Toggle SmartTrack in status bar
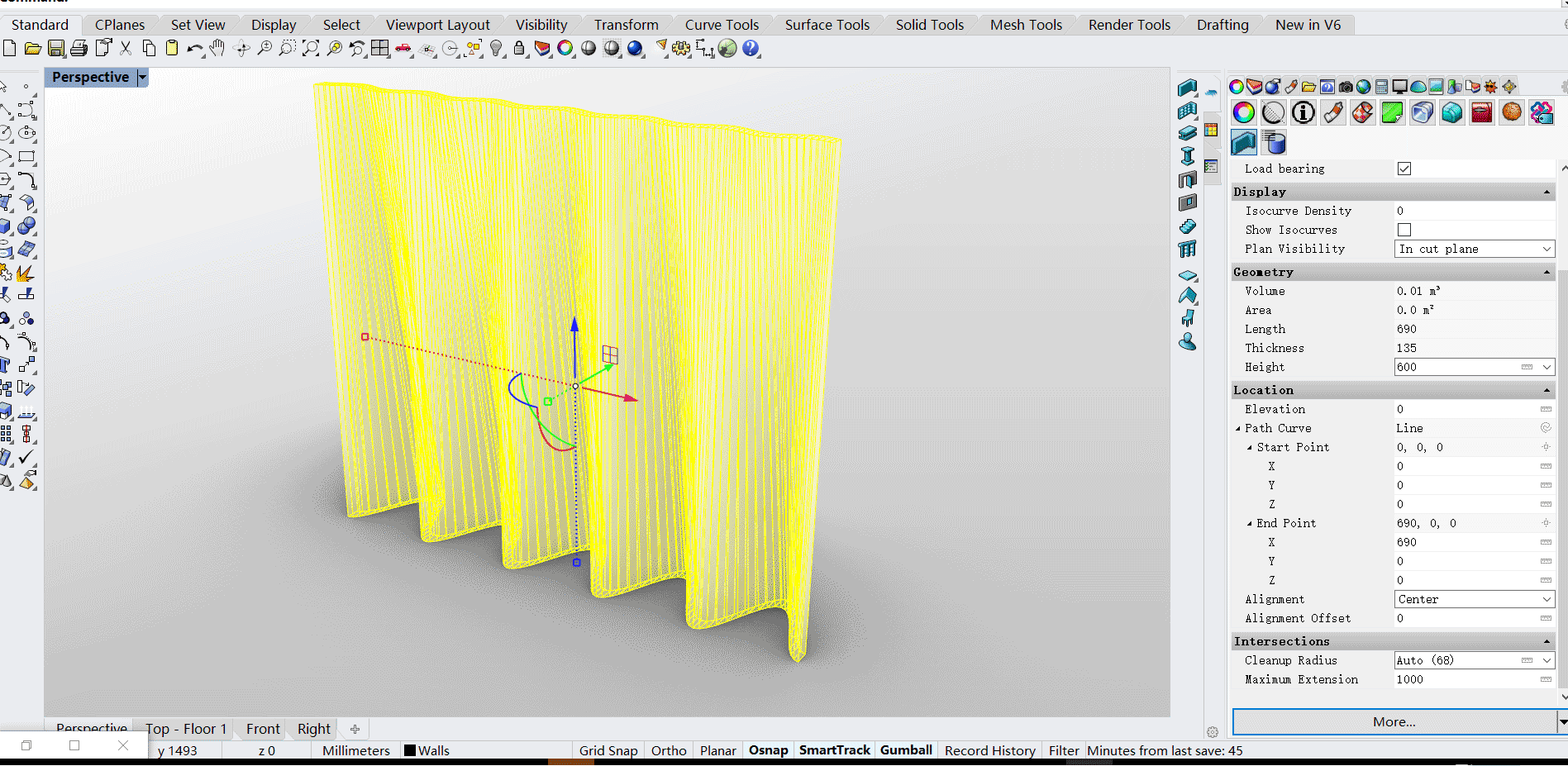 pos(834,750)
